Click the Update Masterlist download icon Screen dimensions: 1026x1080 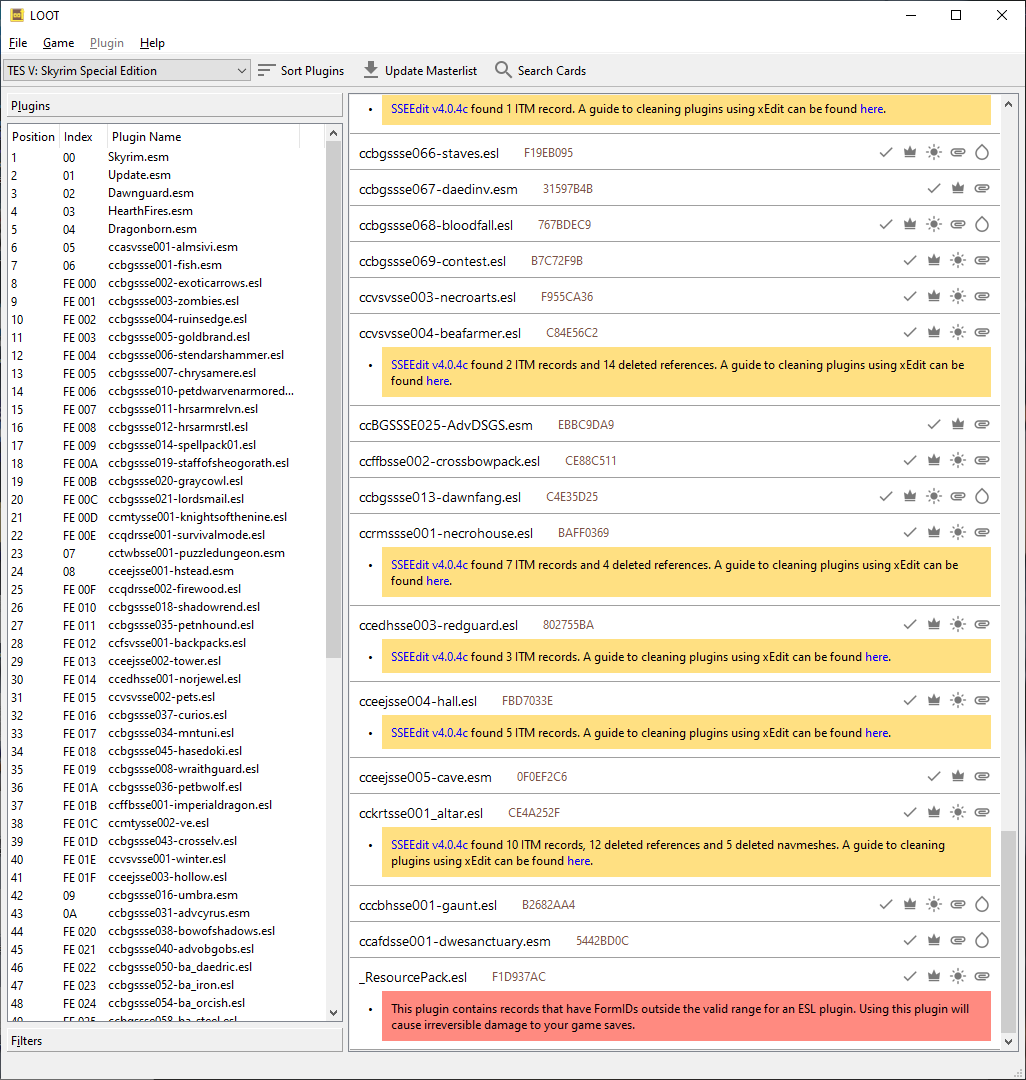pyautogui.click(x=371, y=71)
